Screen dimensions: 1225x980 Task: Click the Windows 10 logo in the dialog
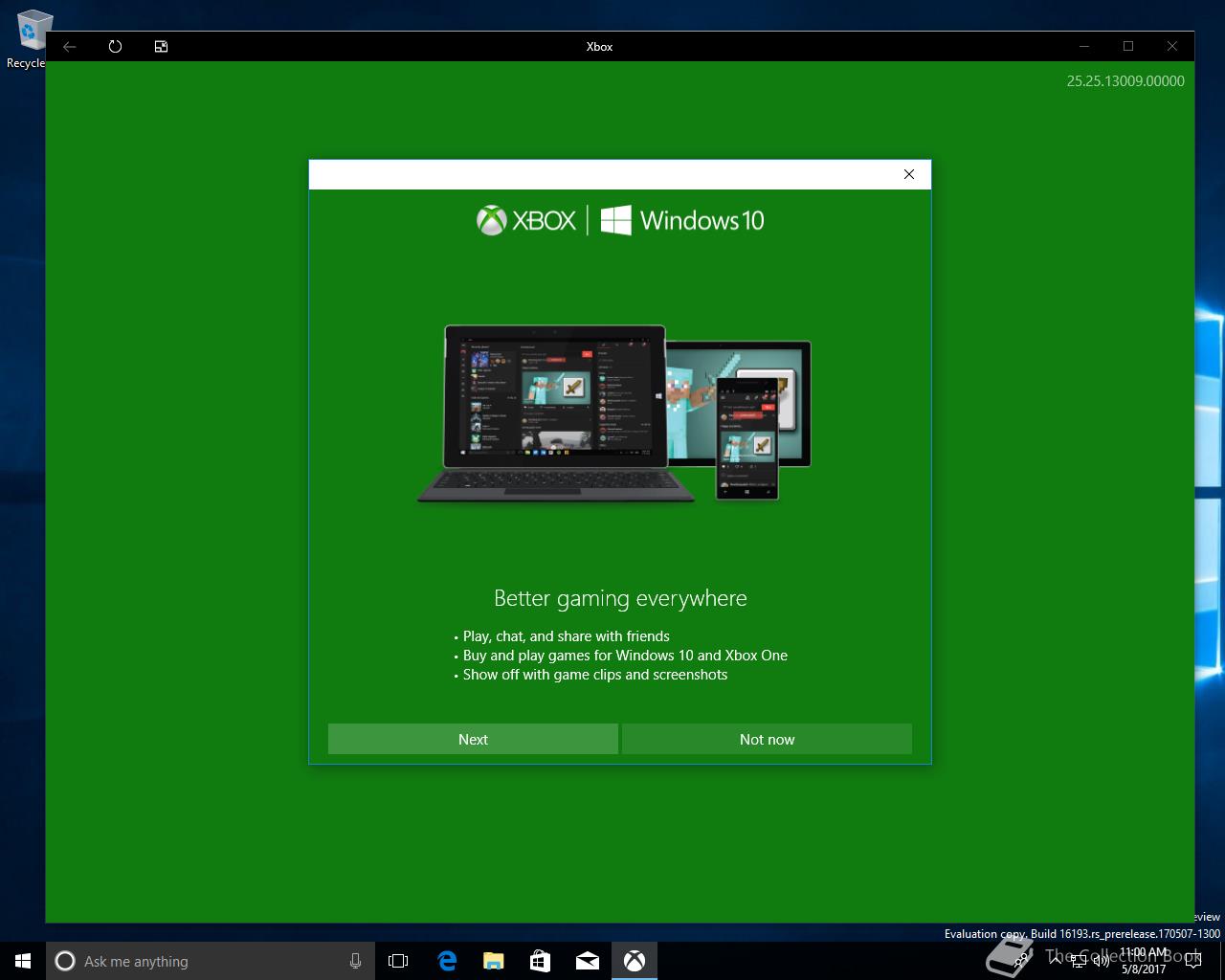[682, 220]
